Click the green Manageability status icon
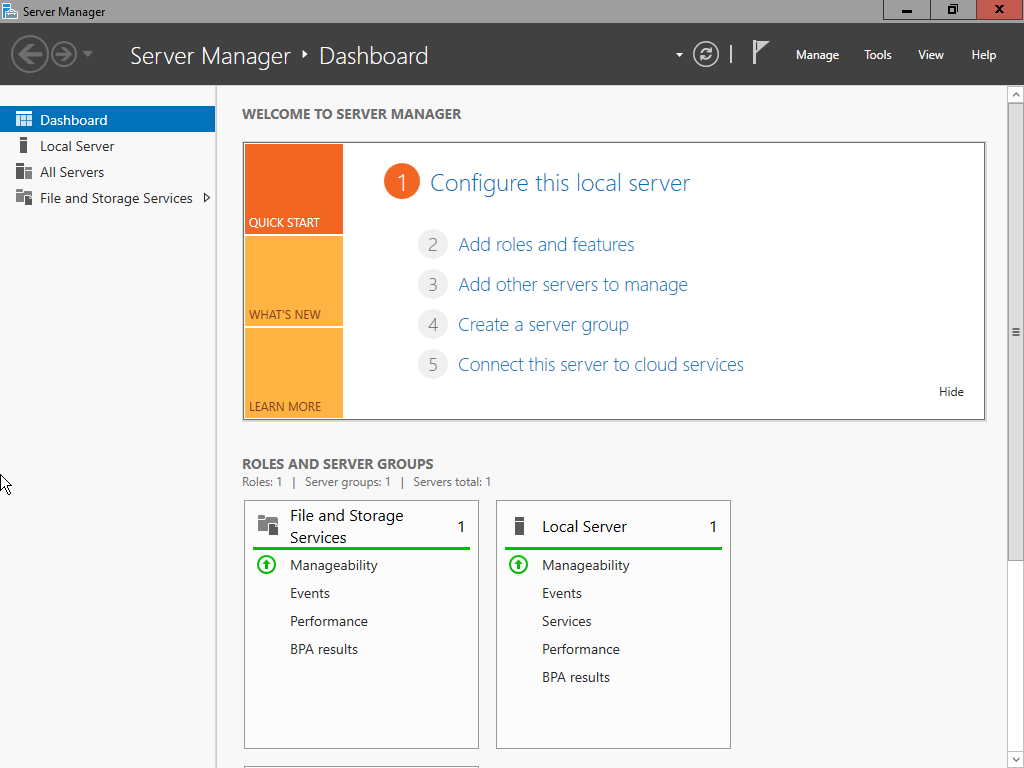Viewport: 1024px width, 768px height. coord(266,564)
